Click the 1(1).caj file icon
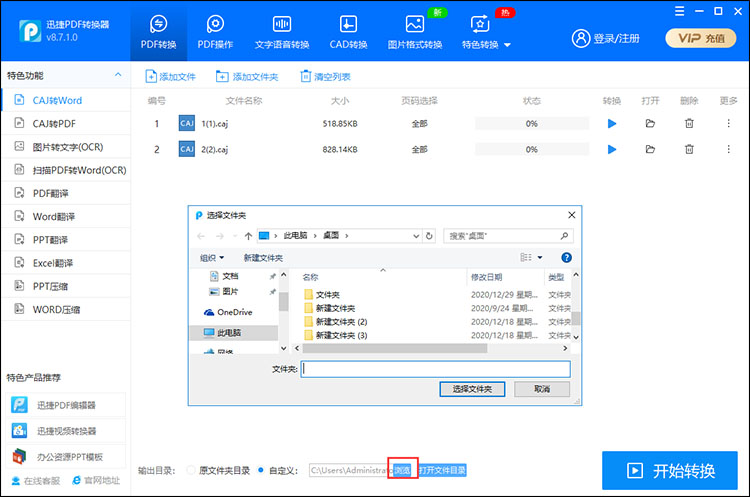Screen dimensions: 750x497 click(x=187, y=123)
